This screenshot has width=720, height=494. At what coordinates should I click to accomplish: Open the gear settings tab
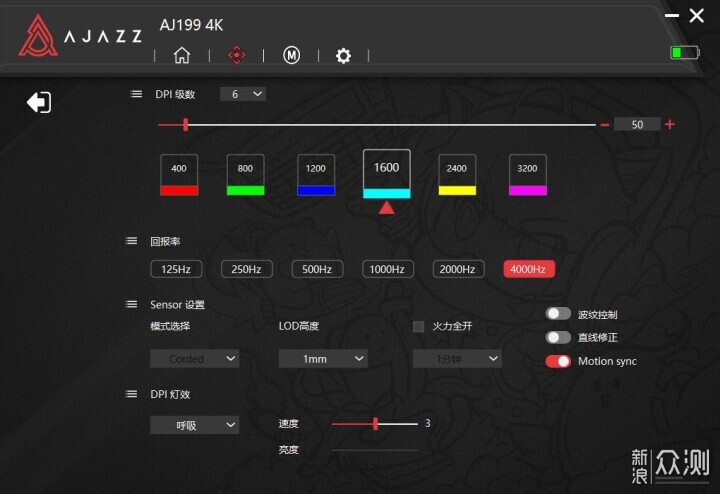click(343, 56)
